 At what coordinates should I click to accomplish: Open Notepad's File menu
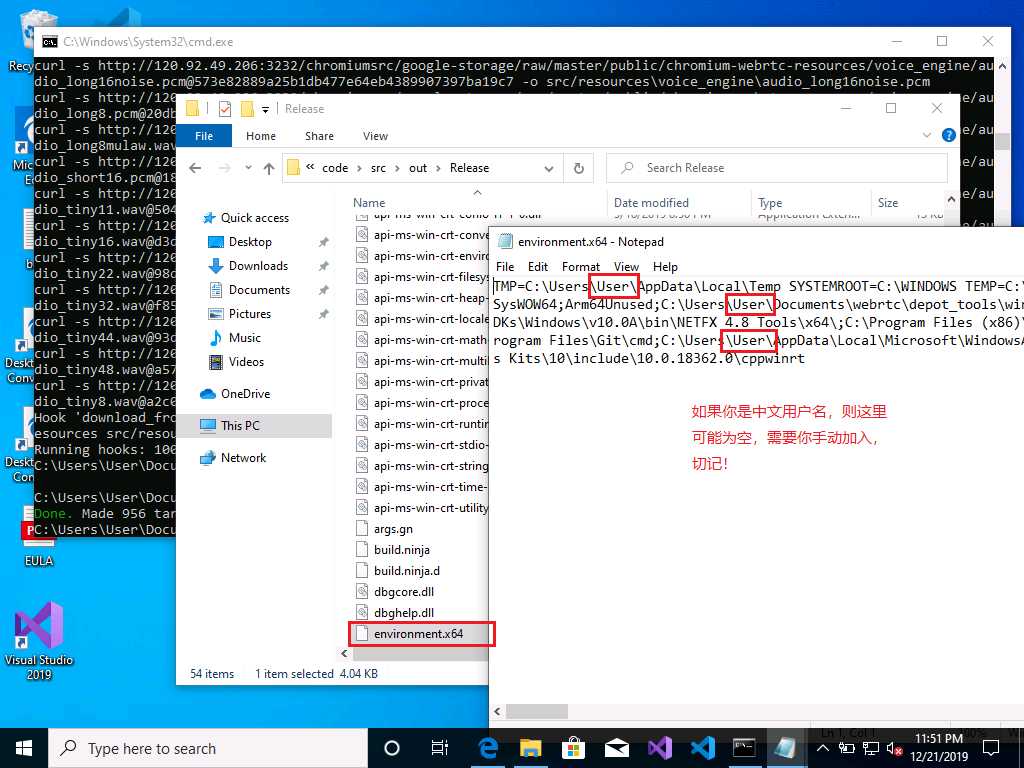(x=504, y=266)
